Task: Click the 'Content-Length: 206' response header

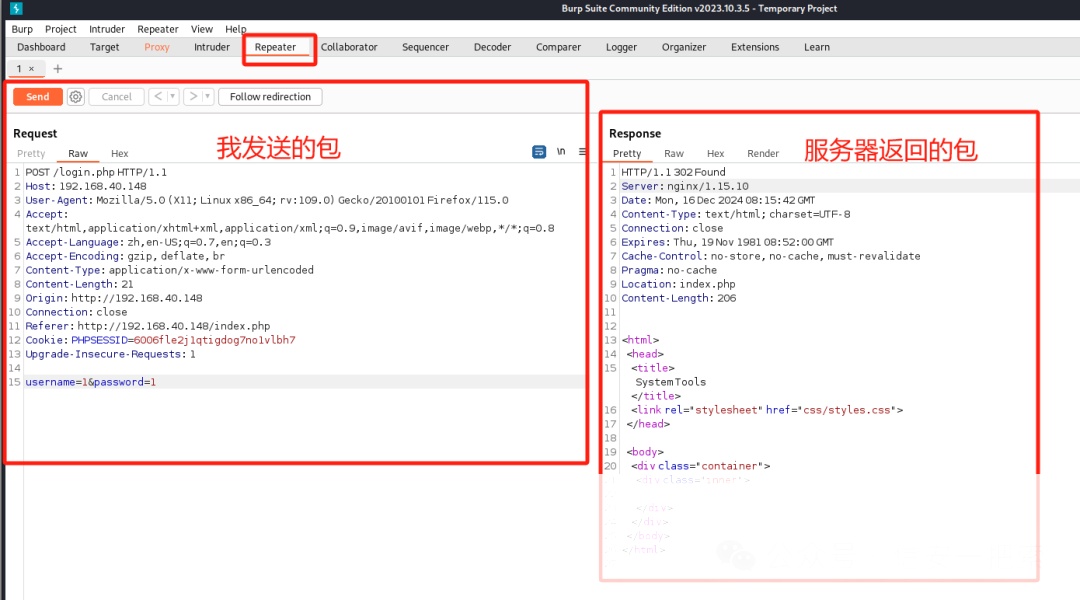Action: 679,298
